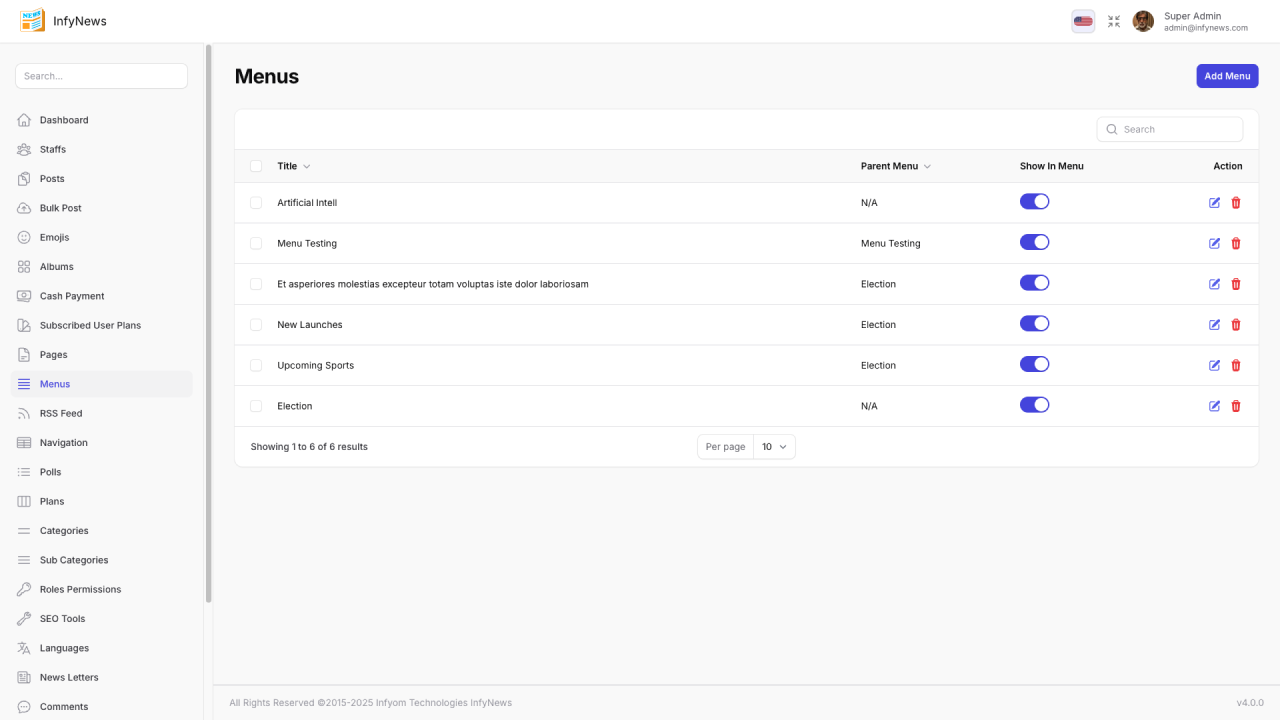Click the edit icon for Upcoming Sports
1280x720 pixels.
1214,366
